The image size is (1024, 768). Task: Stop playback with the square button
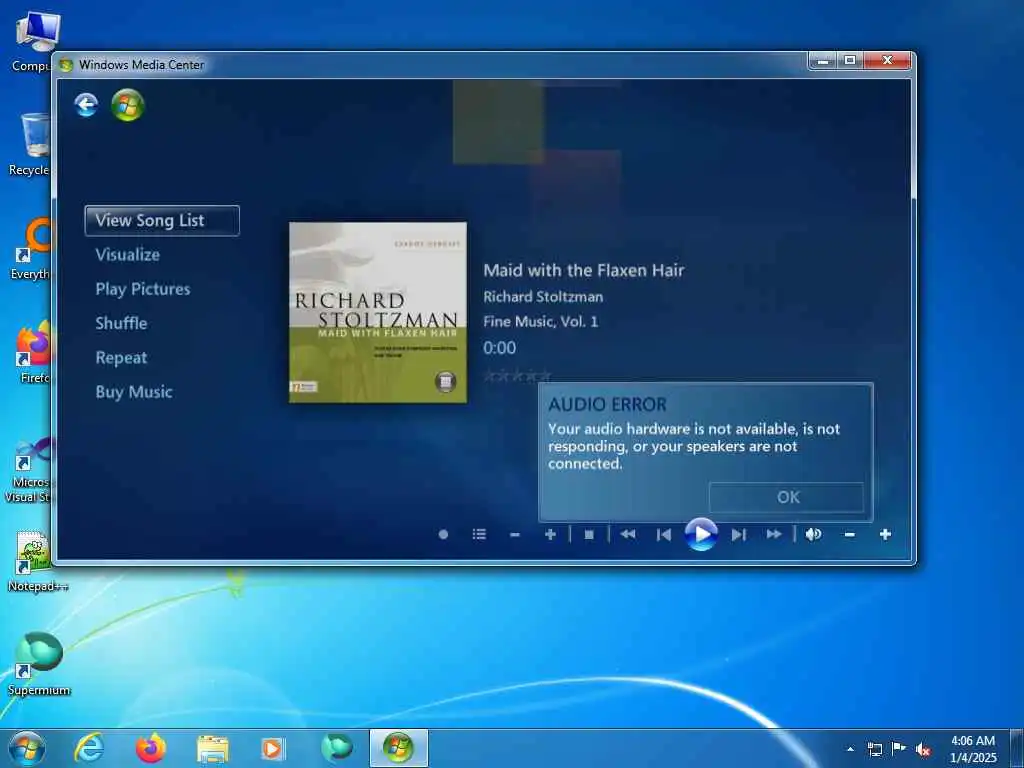click(x=589, y=534)
